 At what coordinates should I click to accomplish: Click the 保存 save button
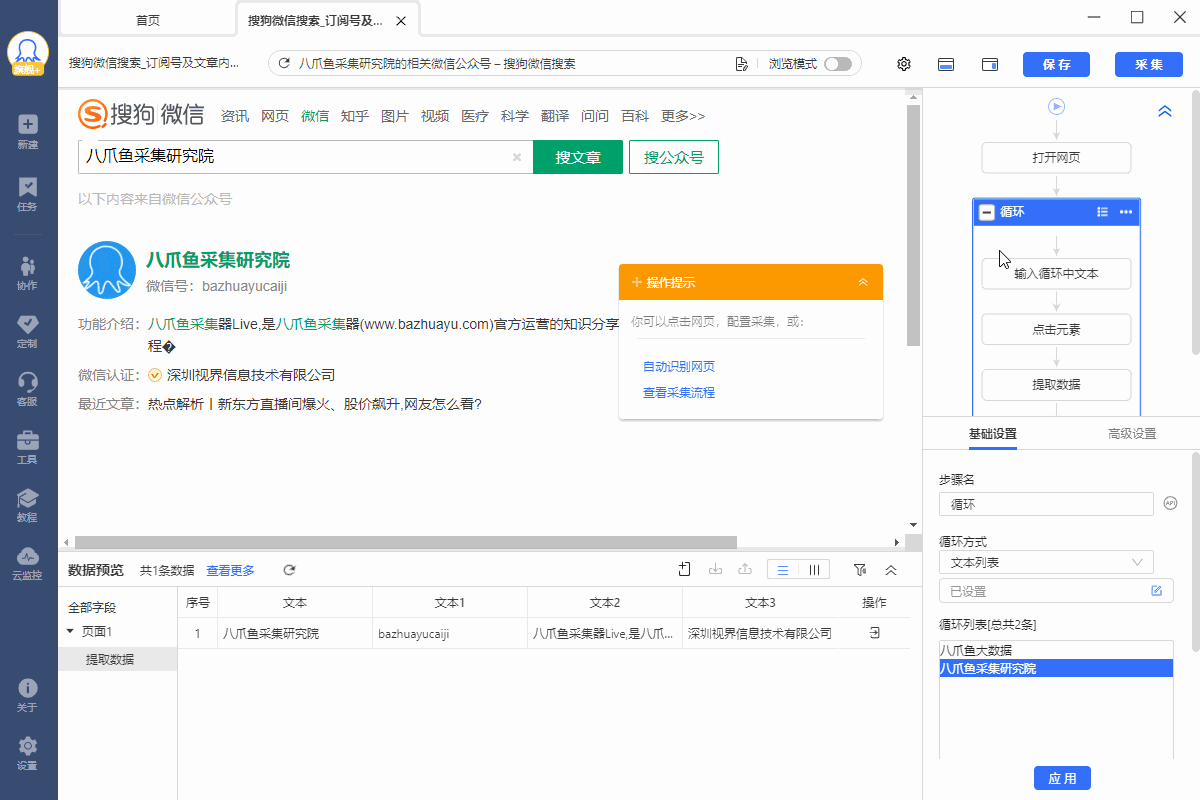[1056, 64]
